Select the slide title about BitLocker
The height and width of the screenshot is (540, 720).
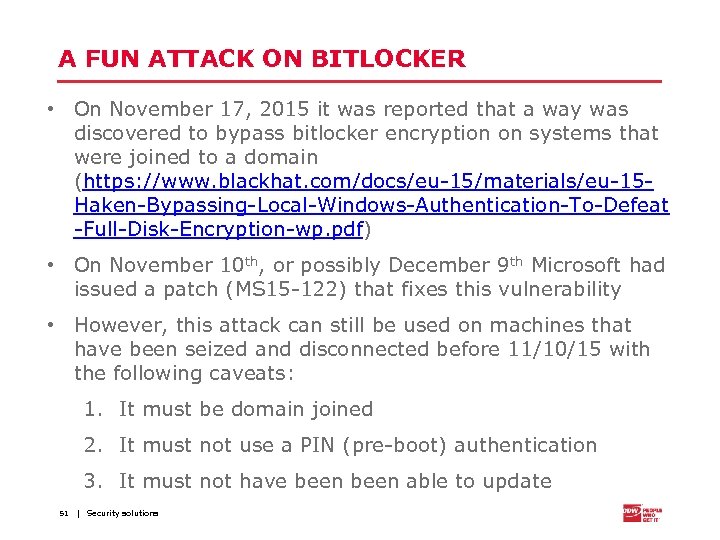[262, 59]
